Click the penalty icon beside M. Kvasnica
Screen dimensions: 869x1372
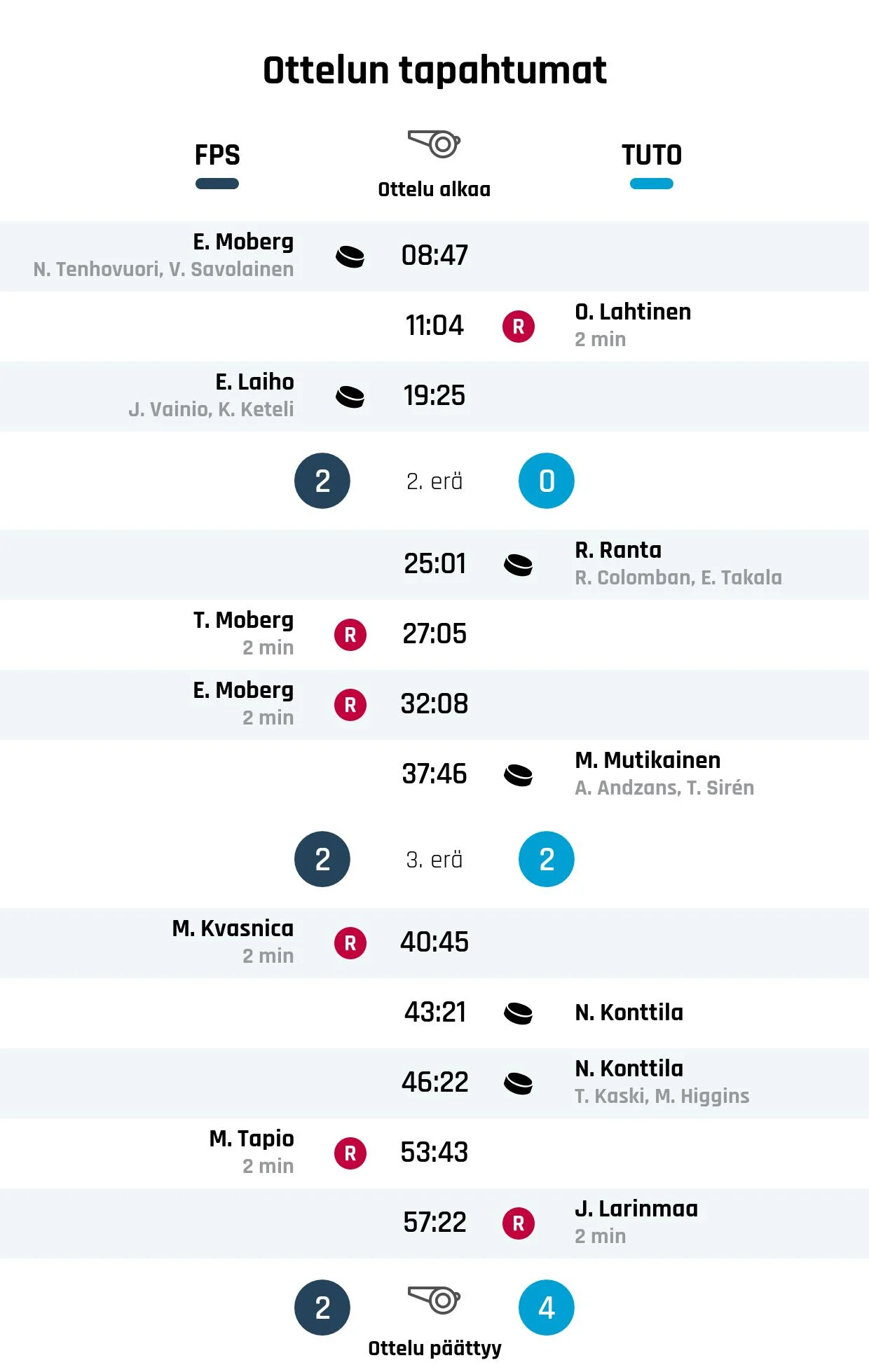tap(350, 943)
